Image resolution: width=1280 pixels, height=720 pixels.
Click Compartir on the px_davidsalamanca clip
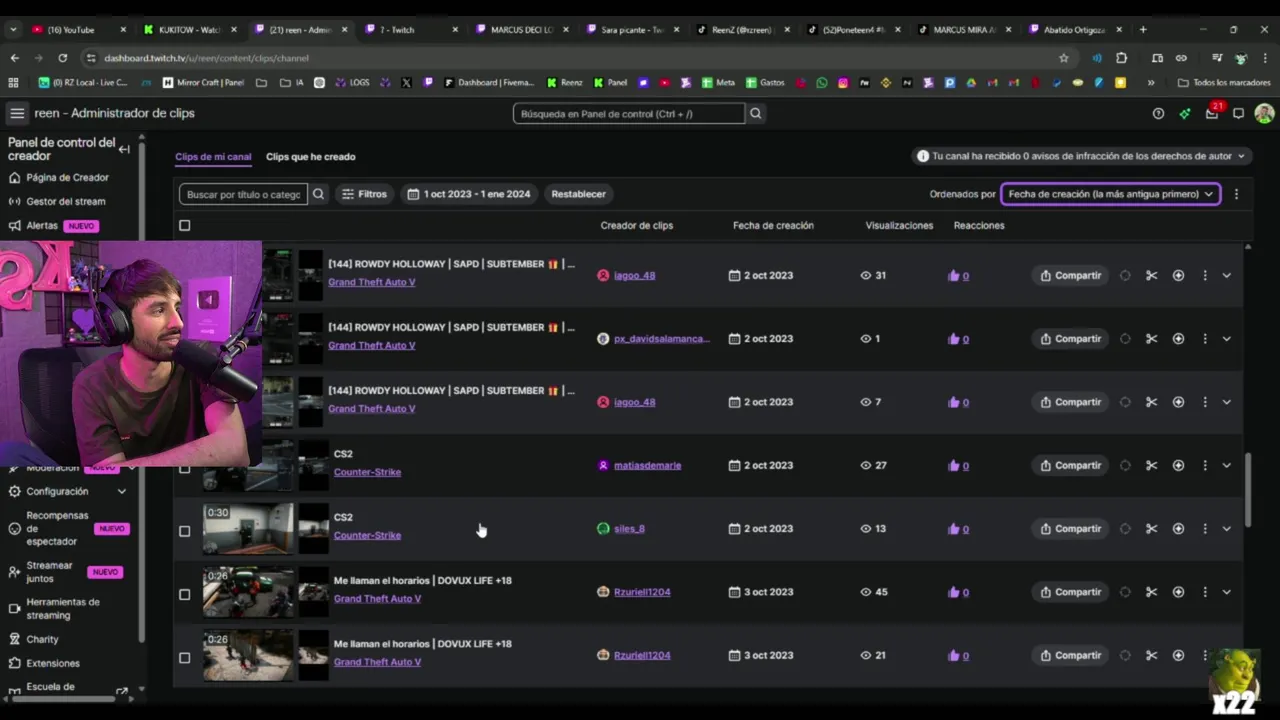pyautogui.click(x=1070, y=339)
